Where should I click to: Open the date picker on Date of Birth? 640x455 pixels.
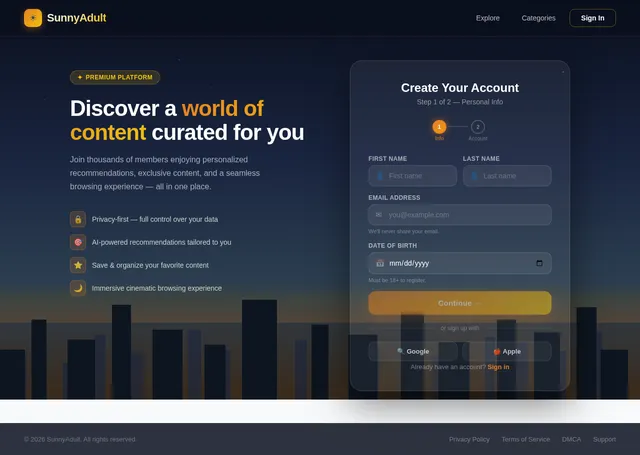pos(539,263)
